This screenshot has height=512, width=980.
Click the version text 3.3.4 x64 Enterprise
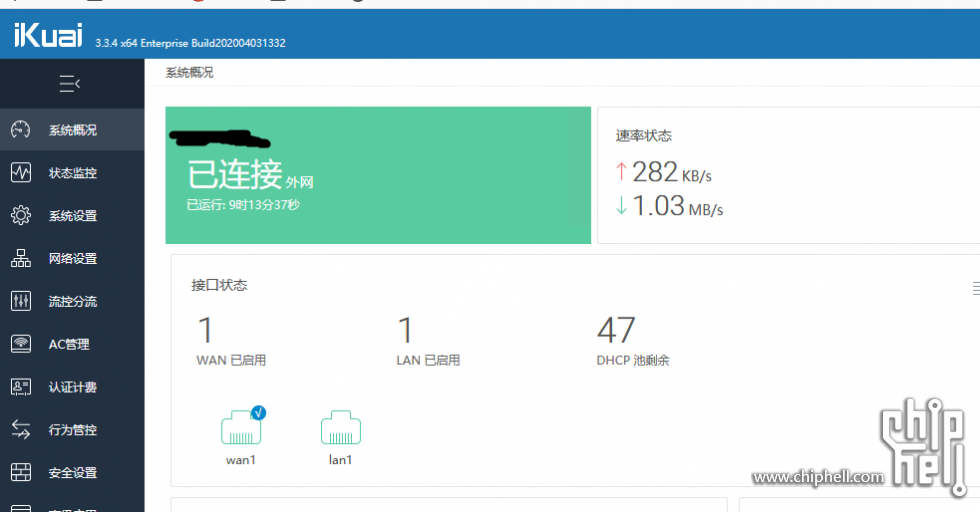190,43
